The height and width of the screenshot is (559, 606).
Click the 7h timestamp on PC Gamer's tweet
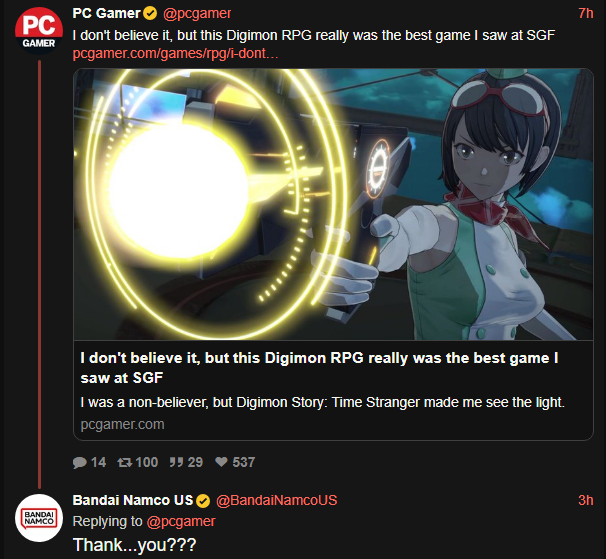[x=586, y=14]
